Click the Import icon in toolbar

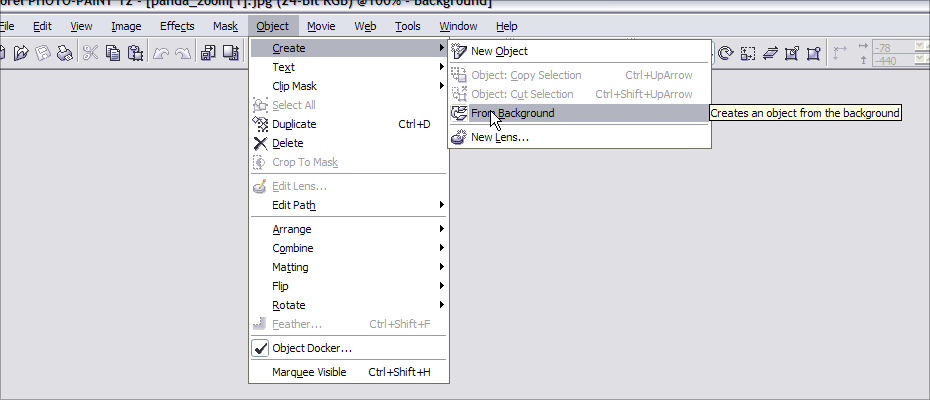(209, 53)
